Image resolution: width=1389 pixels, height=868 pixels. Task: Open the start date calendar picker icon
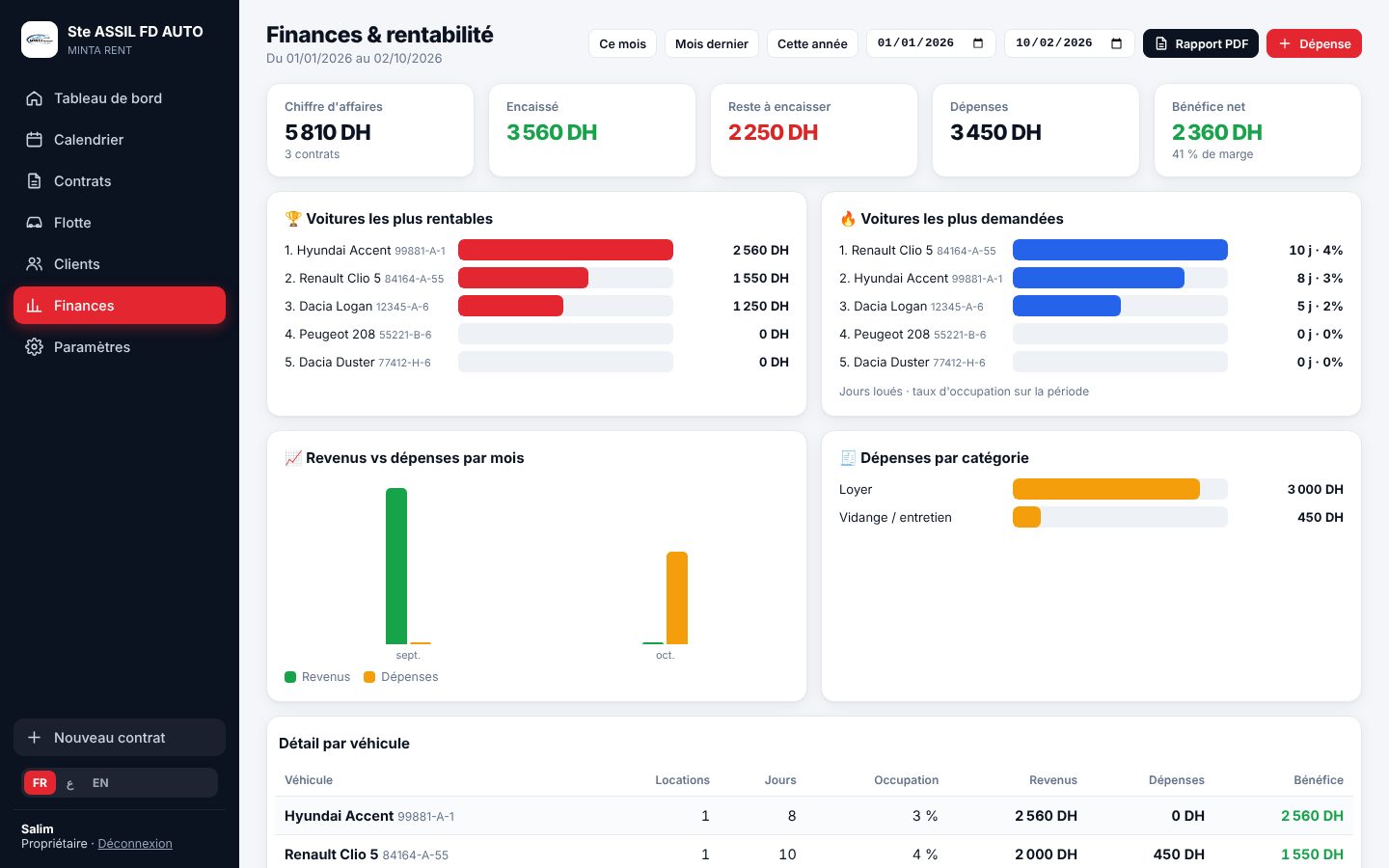(978, 43)
